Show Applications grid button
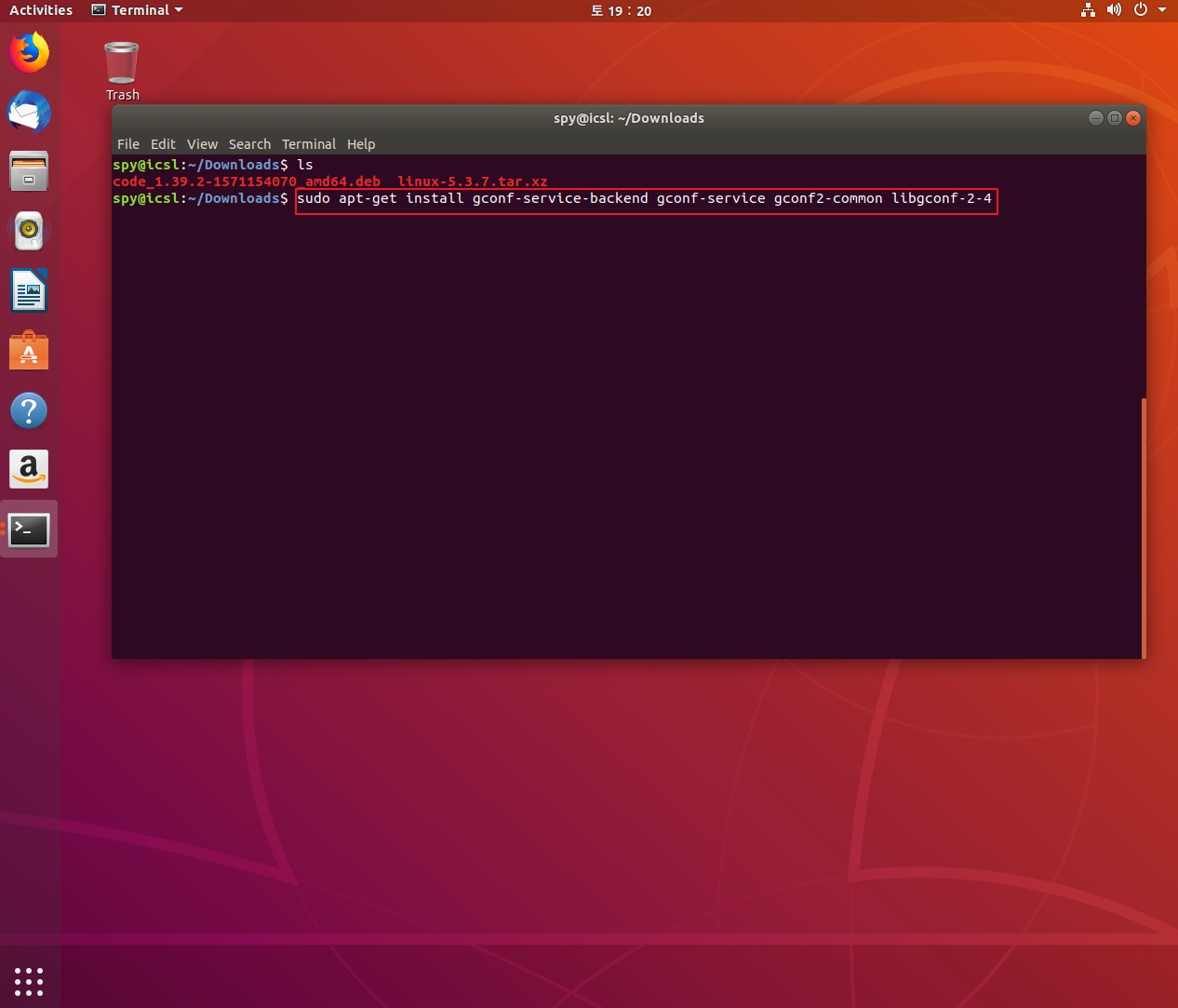This screenshot has width=1178, height=1008. point(29,981)
